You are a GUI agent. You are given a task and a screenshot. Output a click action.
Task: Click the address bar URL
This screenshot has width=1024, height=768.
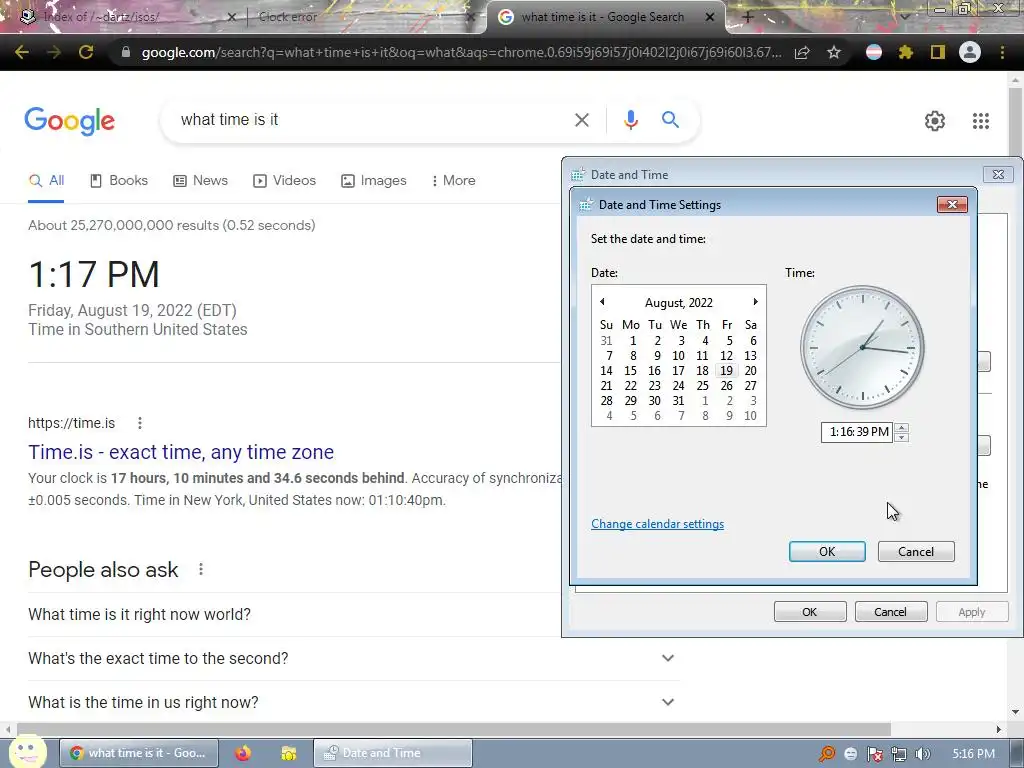[461, 52]
